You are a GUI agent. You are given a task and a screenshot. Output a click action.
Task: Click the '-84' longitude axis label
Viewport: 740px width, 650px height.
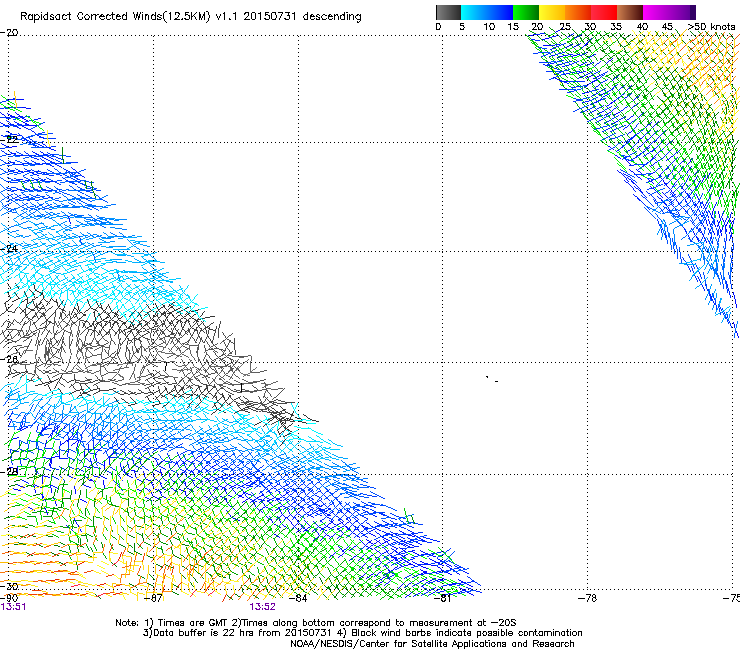click(298, 598)
